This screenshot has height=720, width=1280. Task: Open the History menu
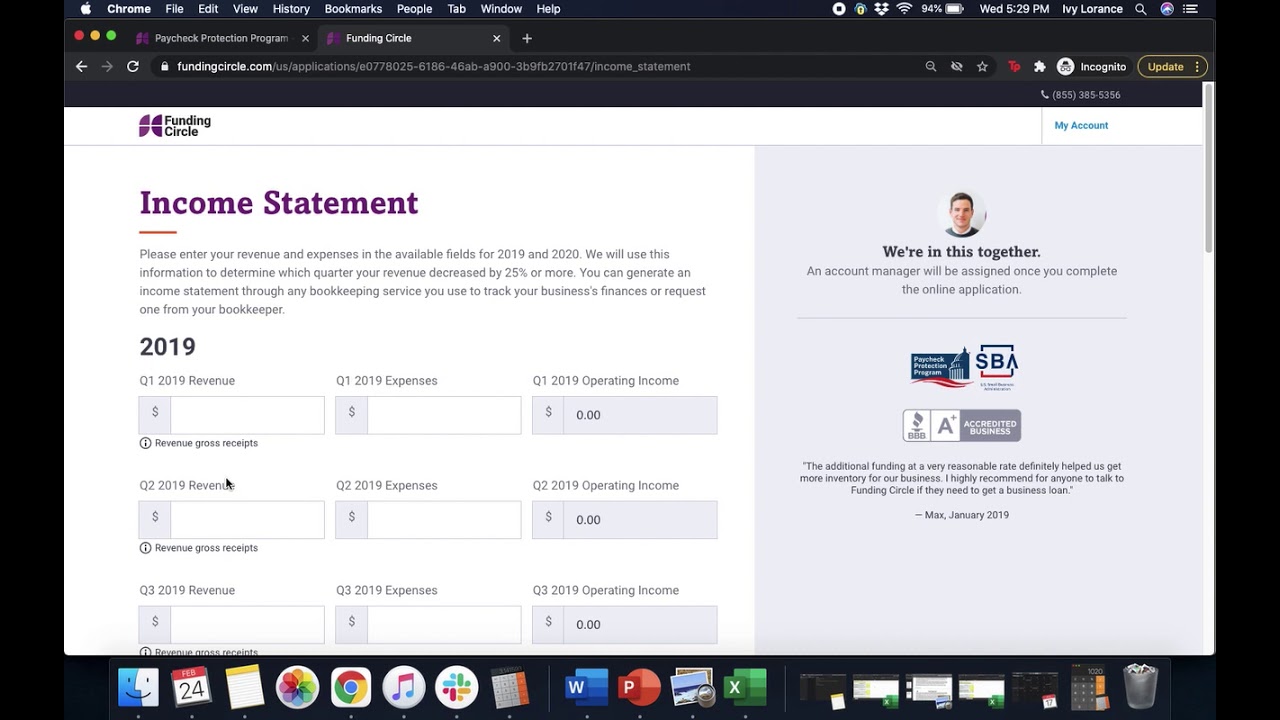coord(291,9)
